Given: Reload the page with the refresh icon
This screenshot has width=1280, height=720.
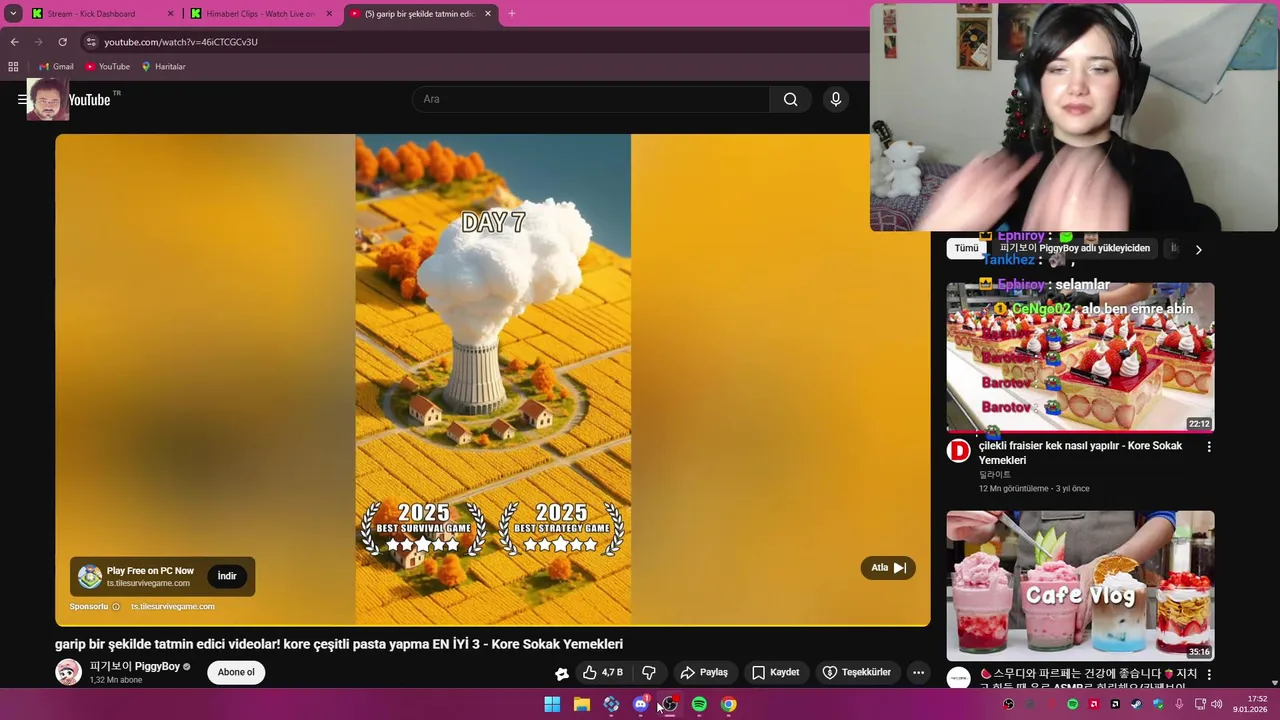Looking at the screenshot, I should coord(62,42).
